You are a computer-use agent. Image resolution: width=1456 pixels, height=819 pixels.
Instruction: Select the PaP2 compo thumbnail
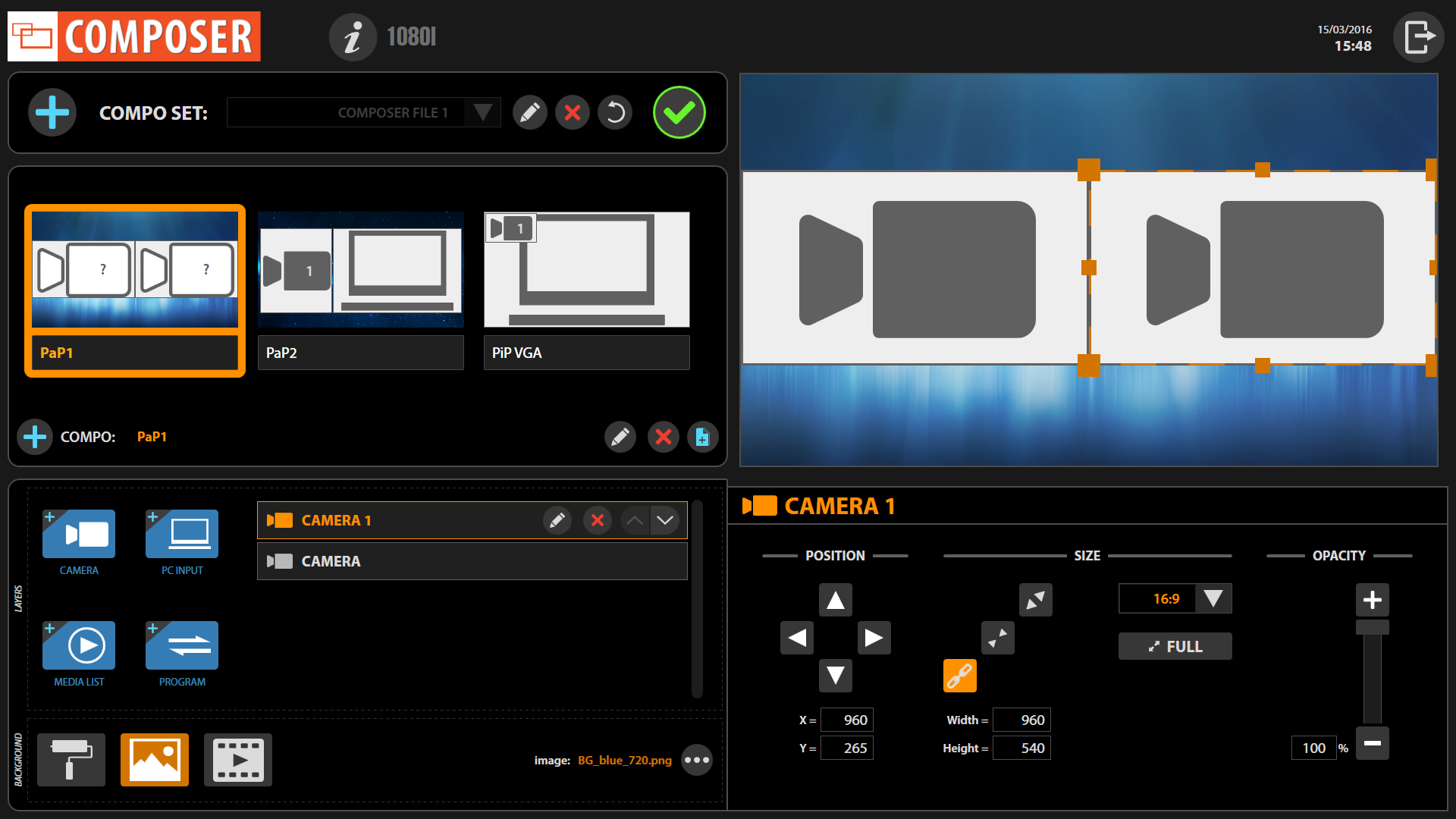click(x=360, y=270)
